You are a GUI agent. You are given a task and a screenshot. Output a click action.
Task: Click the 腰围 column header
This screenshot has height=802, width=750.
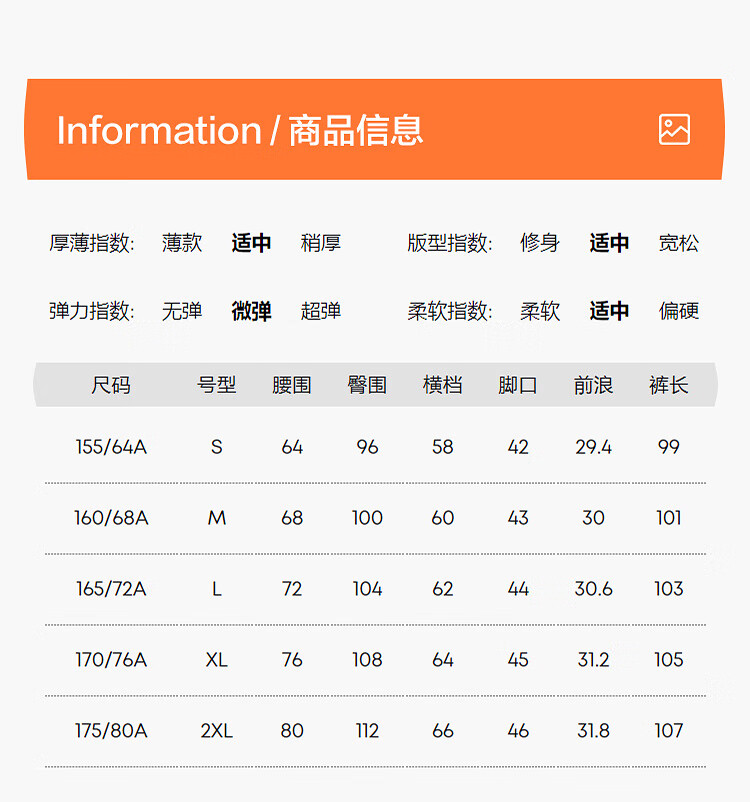292,385
